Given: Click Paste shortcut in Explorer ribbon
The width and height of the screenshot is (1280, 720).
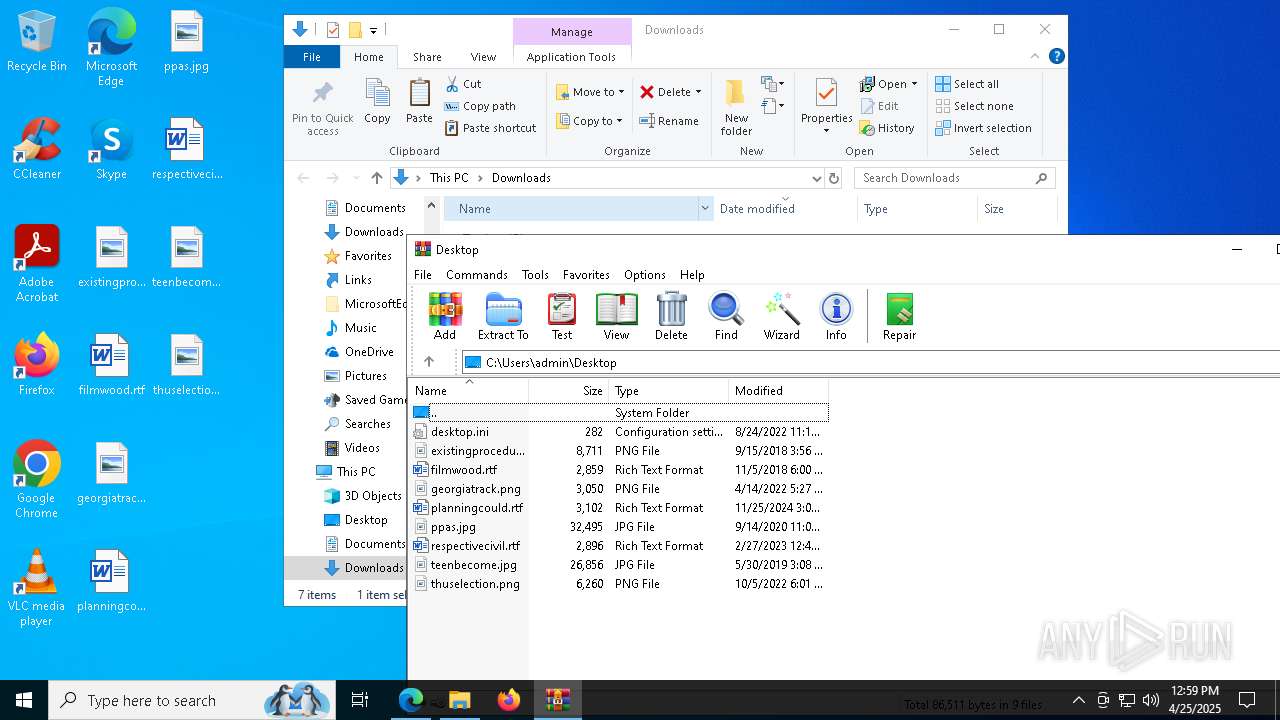Looking at the screenshot, I should 491,128.
